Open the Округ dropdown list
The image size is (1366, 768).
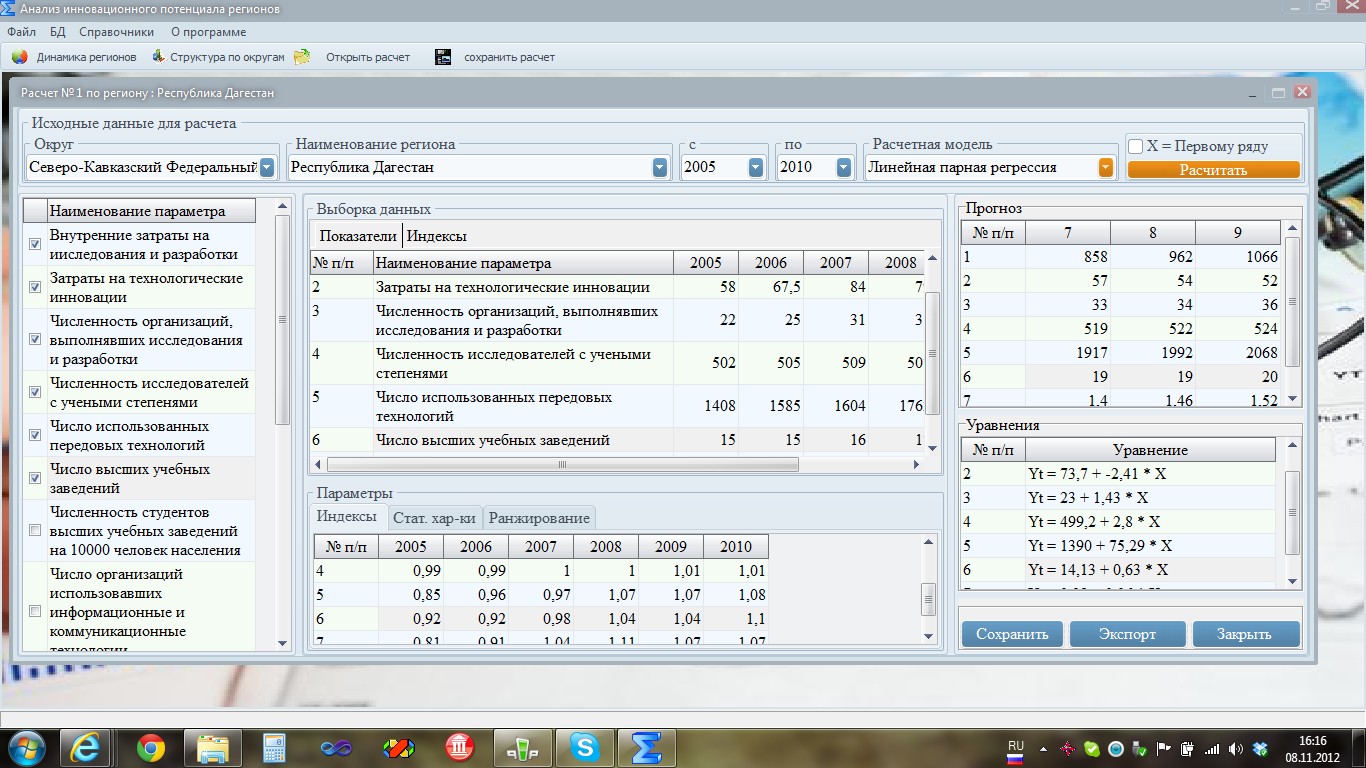click(266, 168)
